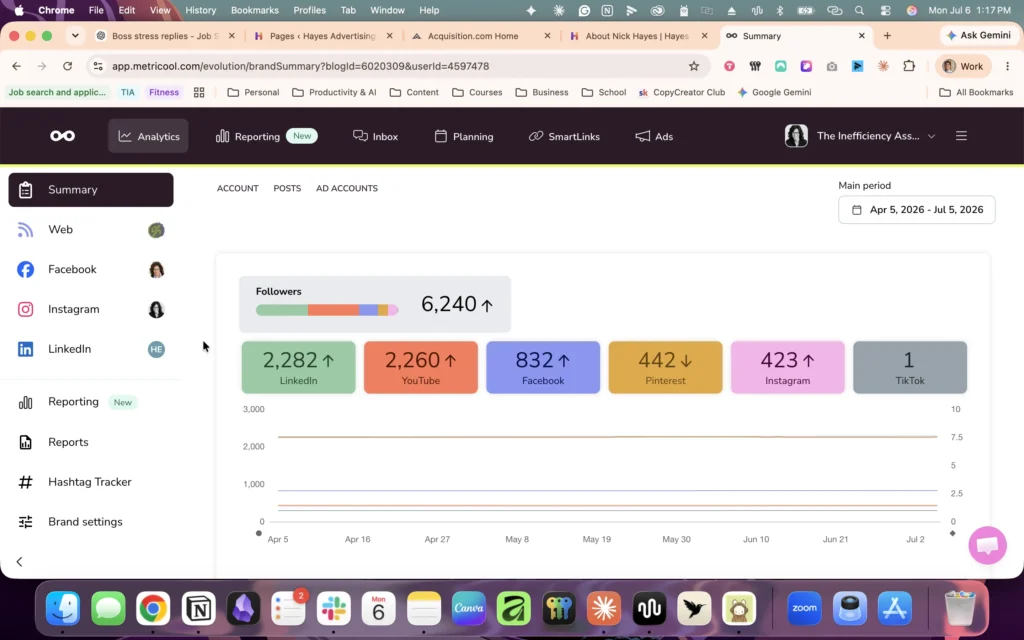
Task: Bookmark this page with the star icon
Action: click(694, 66)
